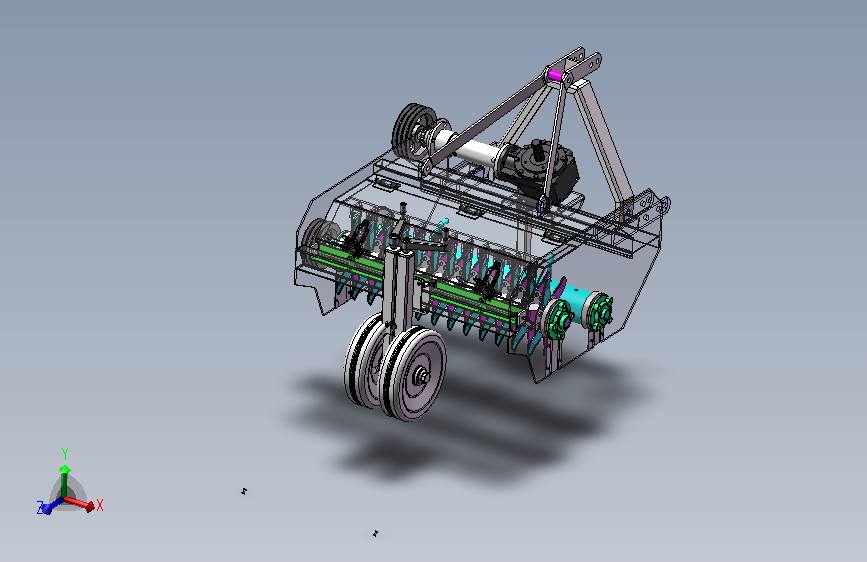The image size is (867, 562).
Task: Click the red X axis of the orientation triad
Action: point(80,503)
